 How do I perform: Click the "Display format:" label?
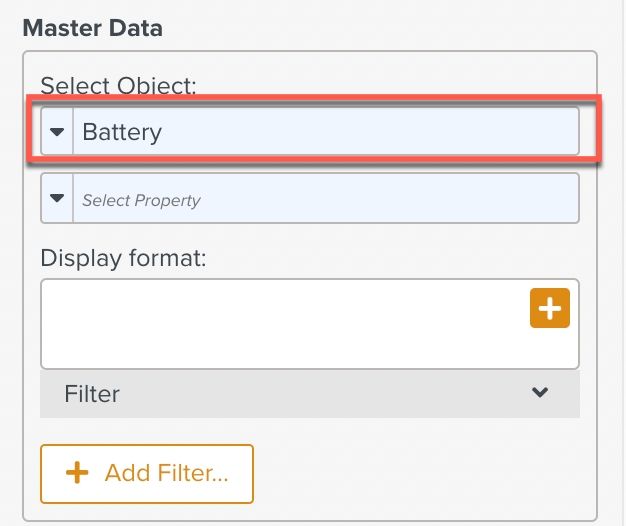pos(123,257)
